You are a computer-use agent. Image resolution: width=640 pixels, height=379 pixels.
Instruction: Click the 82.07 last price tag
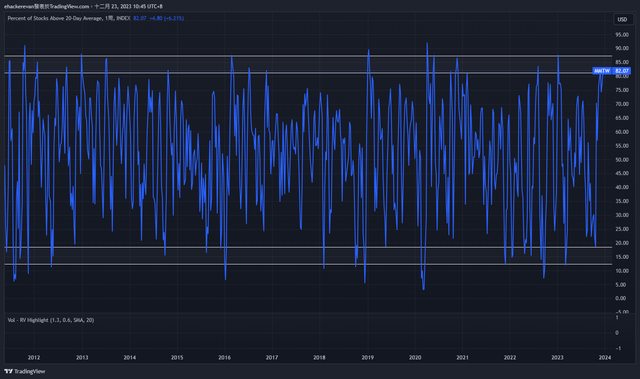pos(622,71)
